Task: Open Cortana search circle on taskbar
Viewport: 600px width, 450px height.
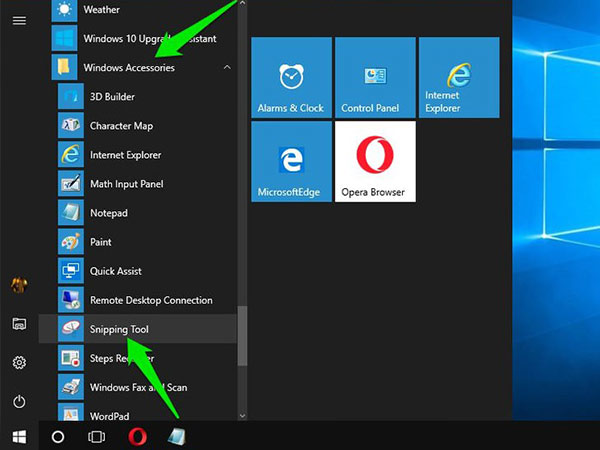Action: pyautogui.click(x=58, y=437)
